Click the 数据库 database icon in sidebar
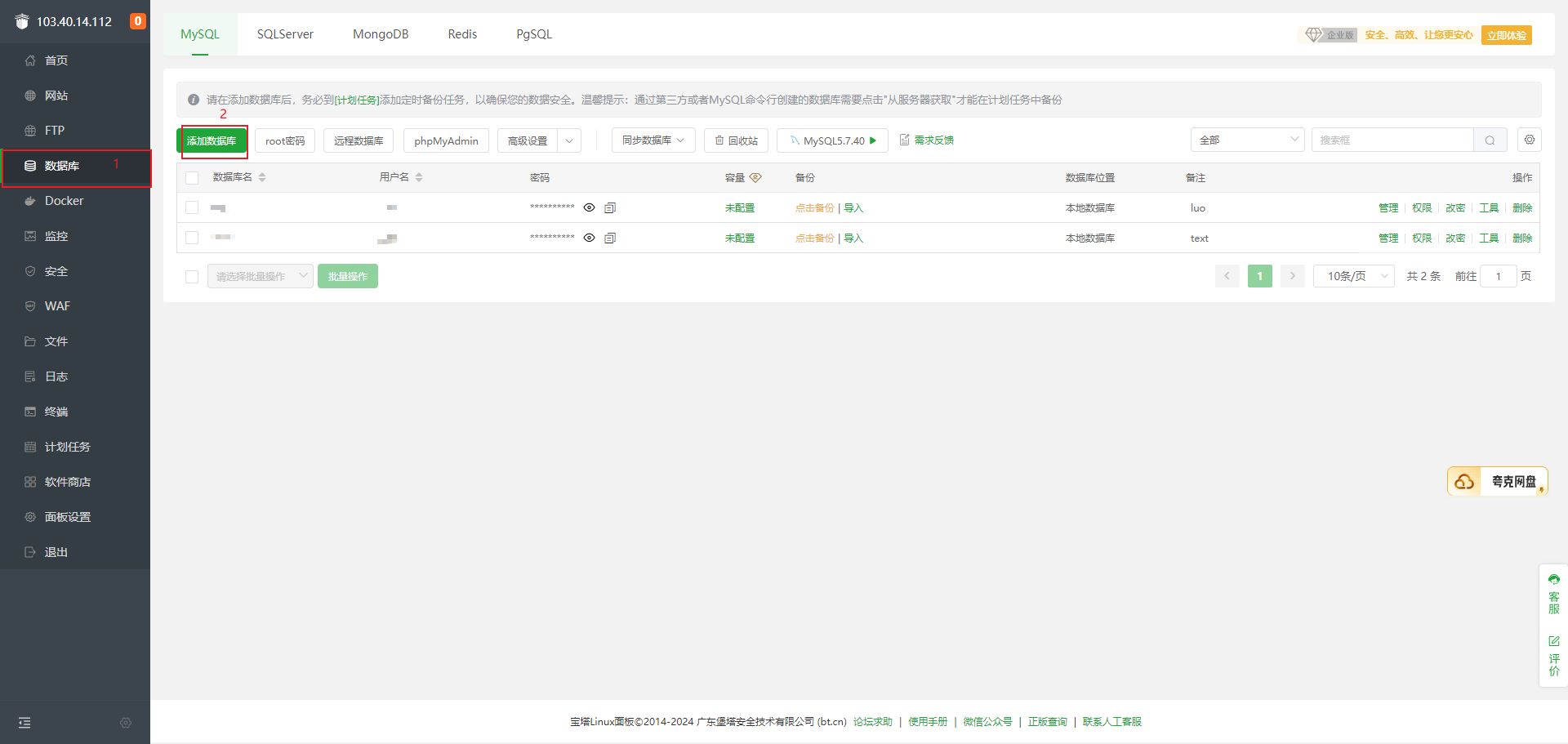This screenshot has height=744, width=1568. tap(30, 166)
